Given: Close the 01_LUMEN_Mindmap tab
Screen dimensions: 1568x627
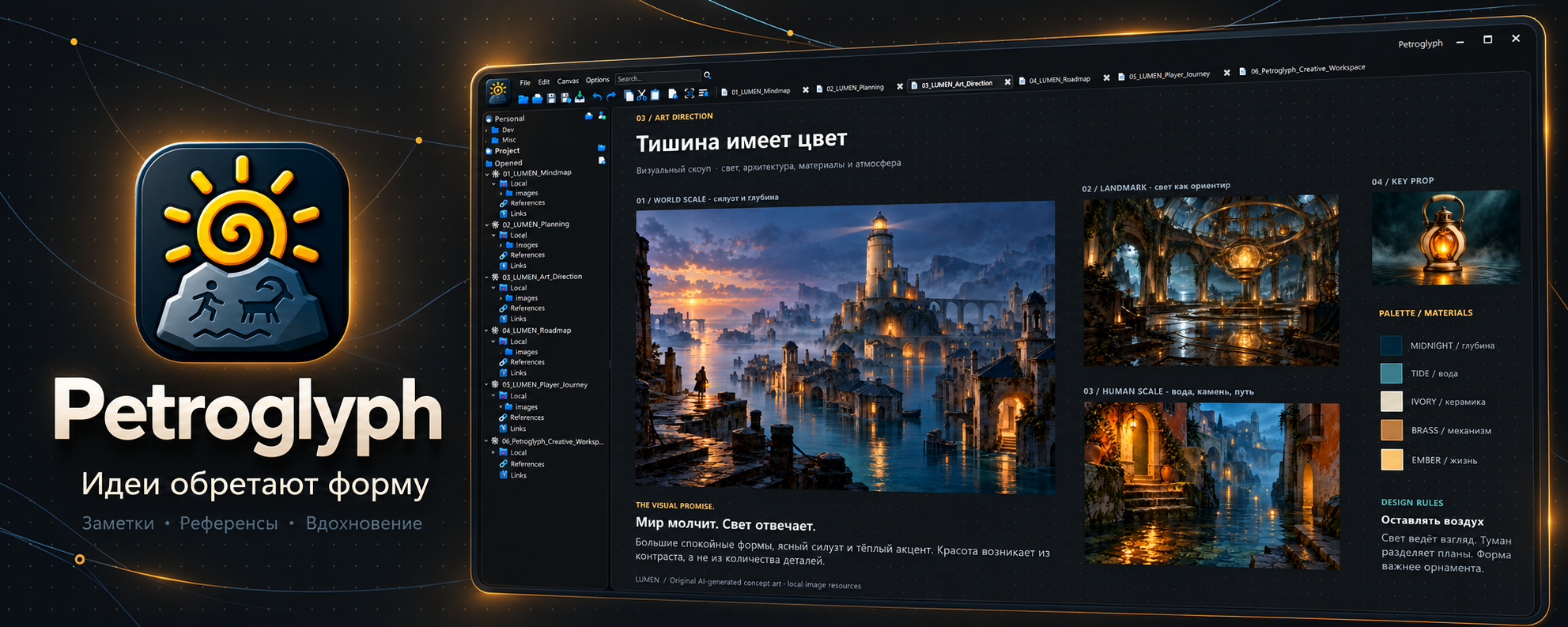Looking at the screenshot, I should [x=806, y=89].
